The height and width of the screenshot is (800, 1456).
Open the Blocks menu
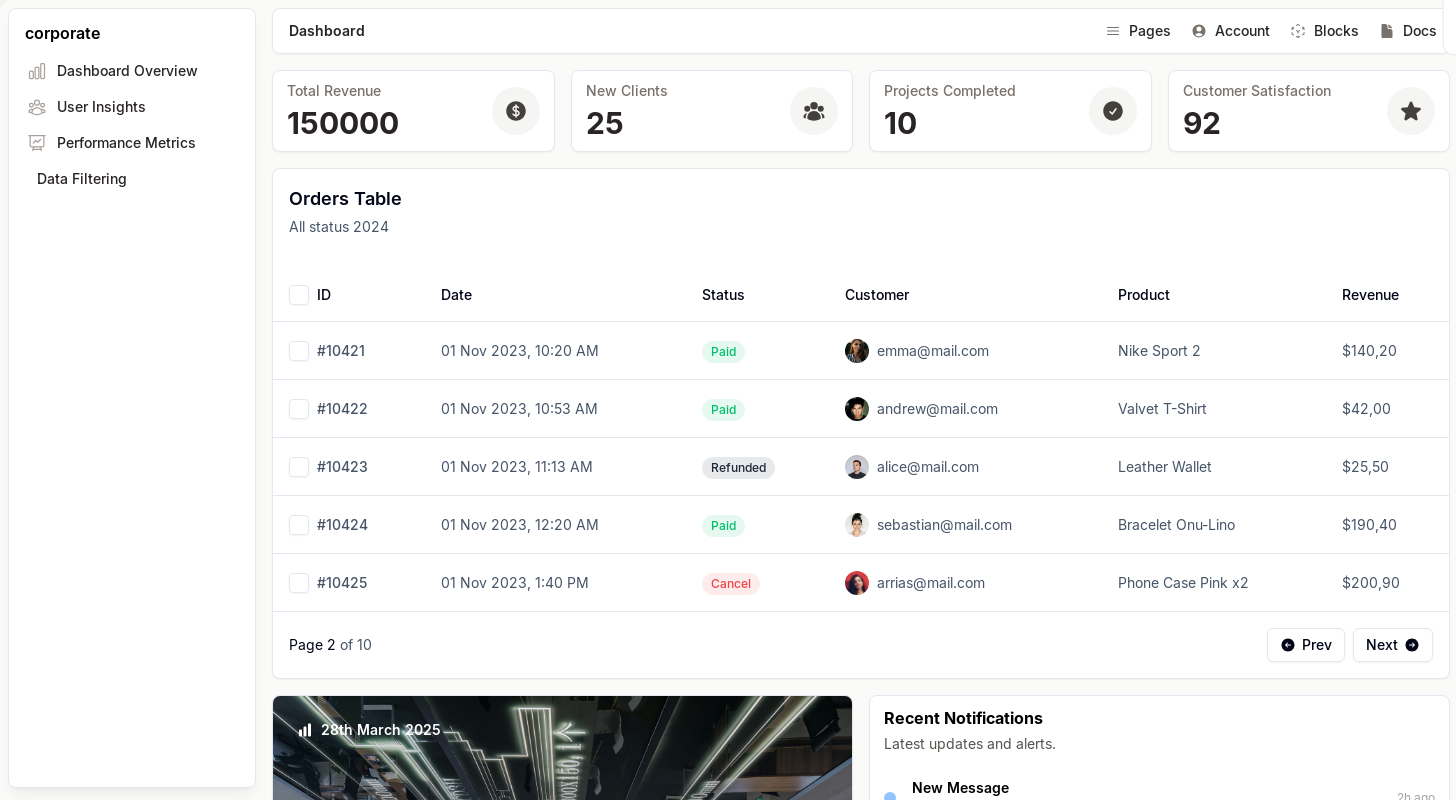tap(1324, 31)
